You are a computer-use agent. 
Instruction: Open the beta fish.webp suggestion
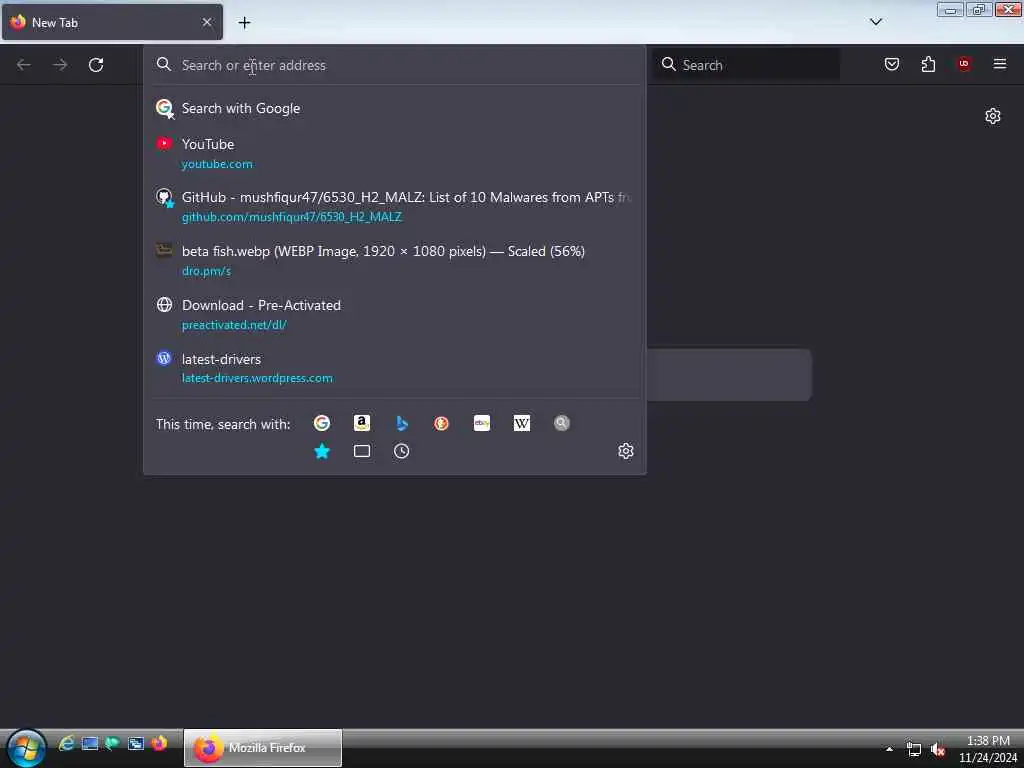tap(394, 261)
